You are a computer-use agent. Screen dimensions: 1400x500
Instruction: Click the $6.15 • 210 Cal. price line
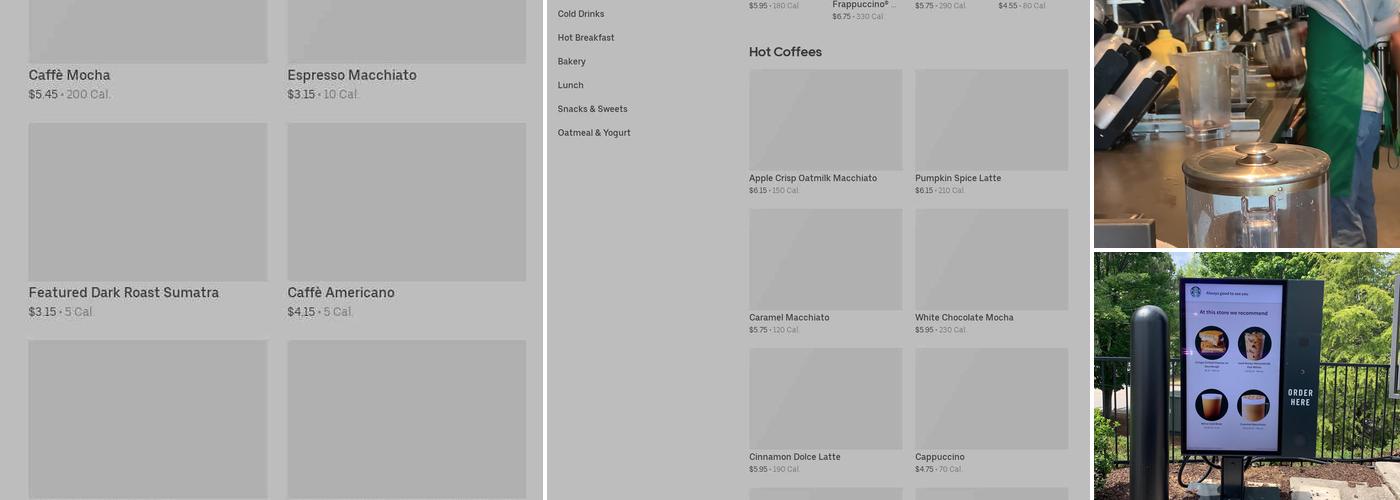click(x=940, y=190)
